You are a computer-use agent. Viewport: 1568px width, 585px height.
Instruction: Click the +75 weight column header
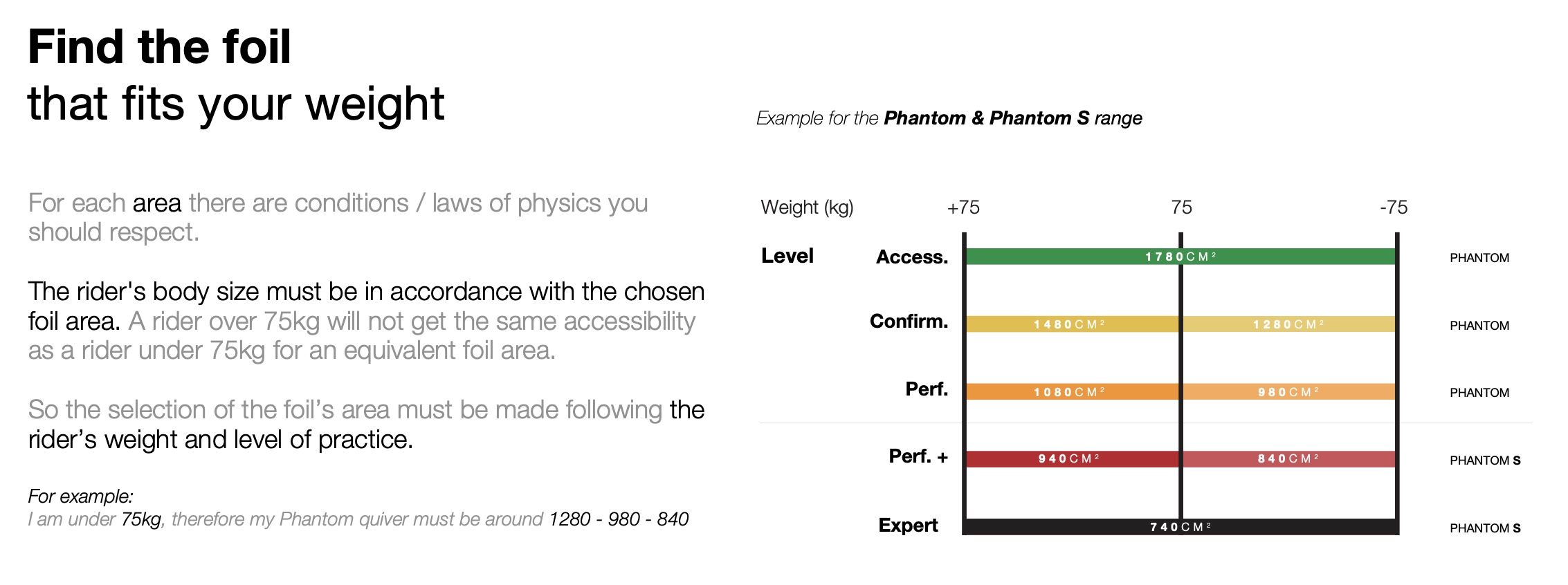click(x=963, y=207)
